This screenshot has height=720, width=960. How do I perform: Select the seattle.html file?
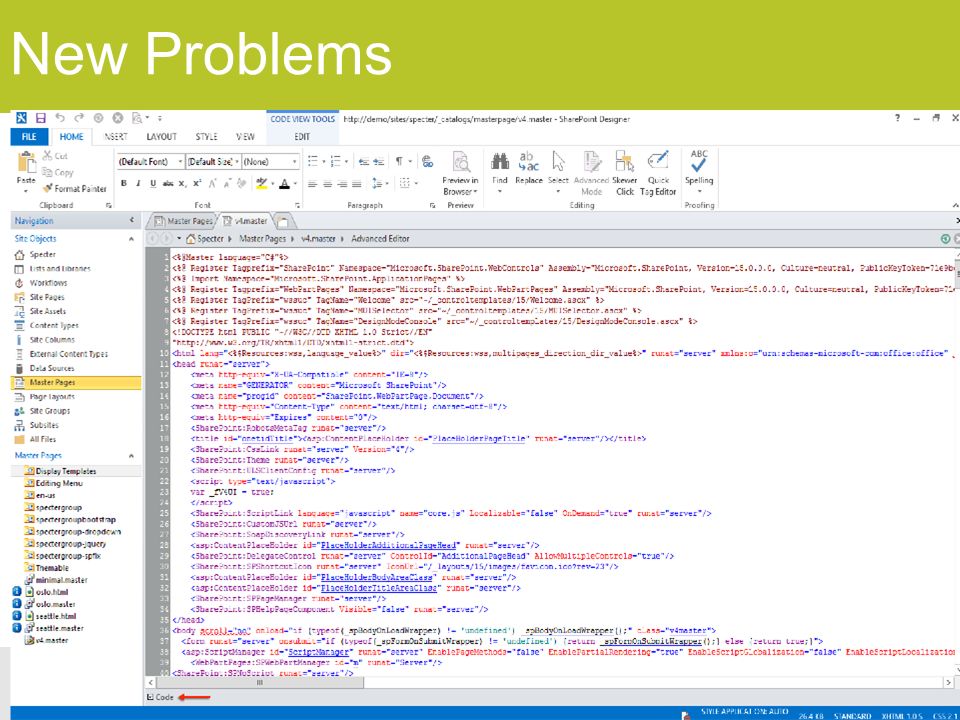56,616
